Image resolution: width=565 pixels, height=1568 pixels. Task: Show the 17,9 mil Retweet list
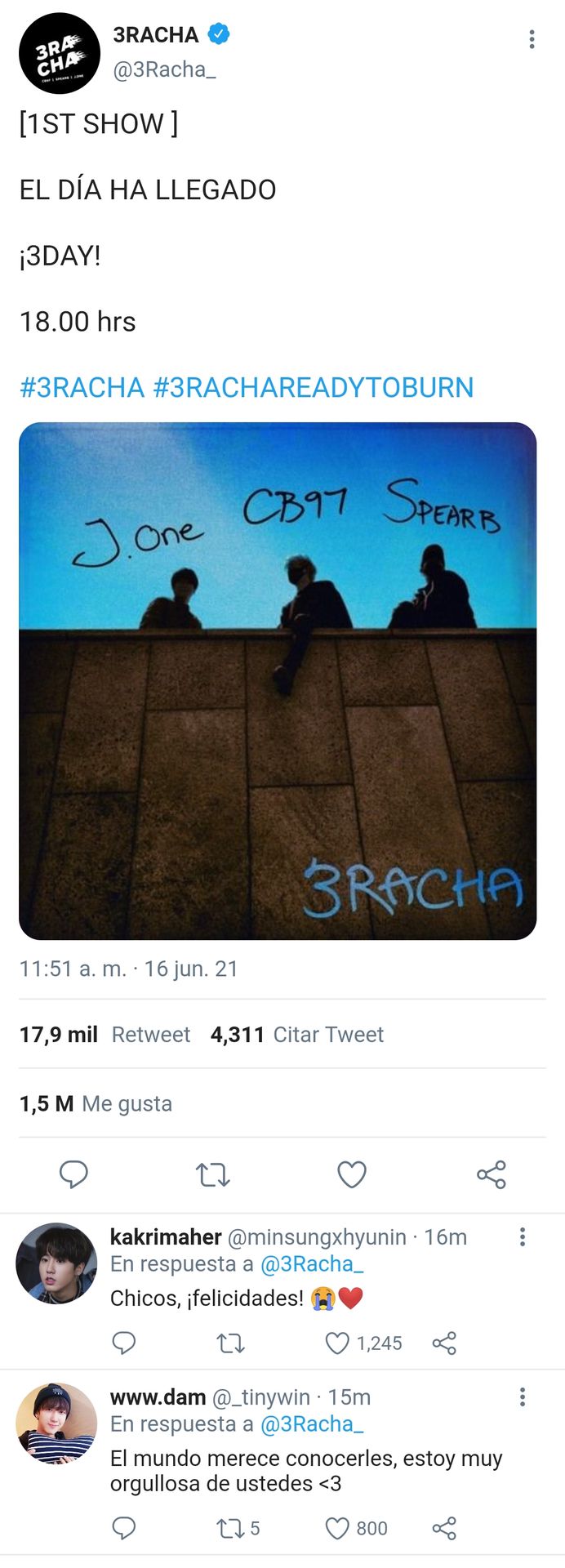pos(105,1035)
